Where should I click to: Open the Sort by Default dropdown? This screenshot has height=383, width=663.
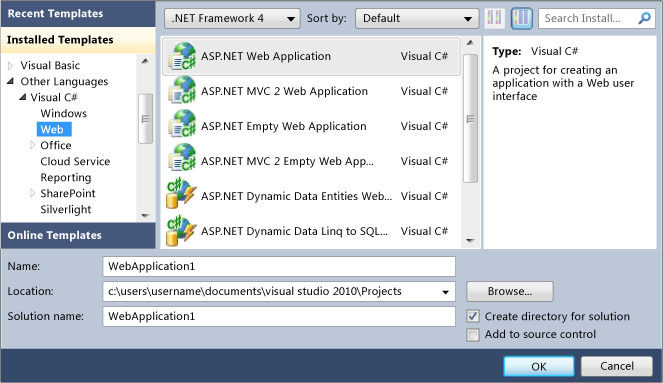tap(417, 18)
